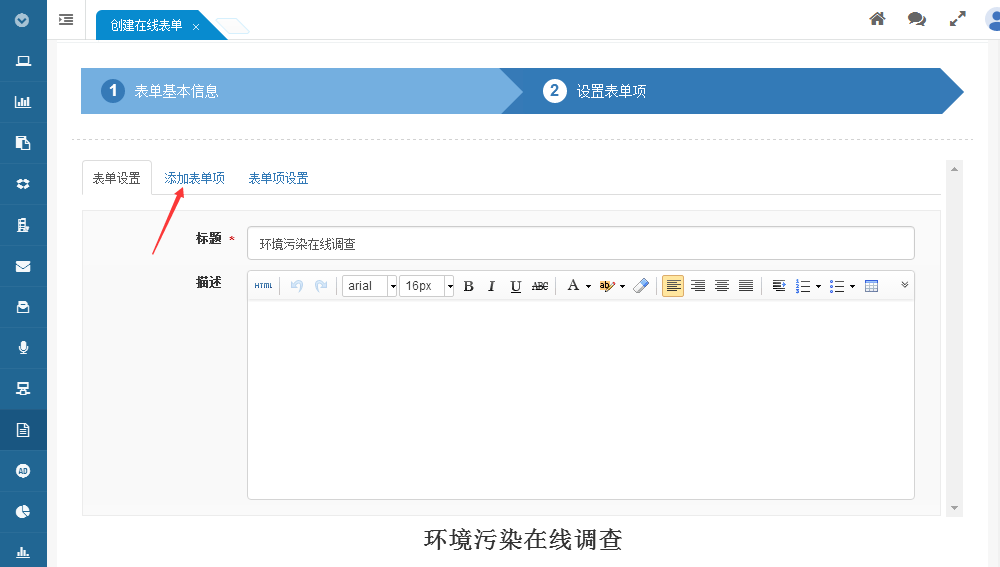Go to home via house icon

(877, 19)
